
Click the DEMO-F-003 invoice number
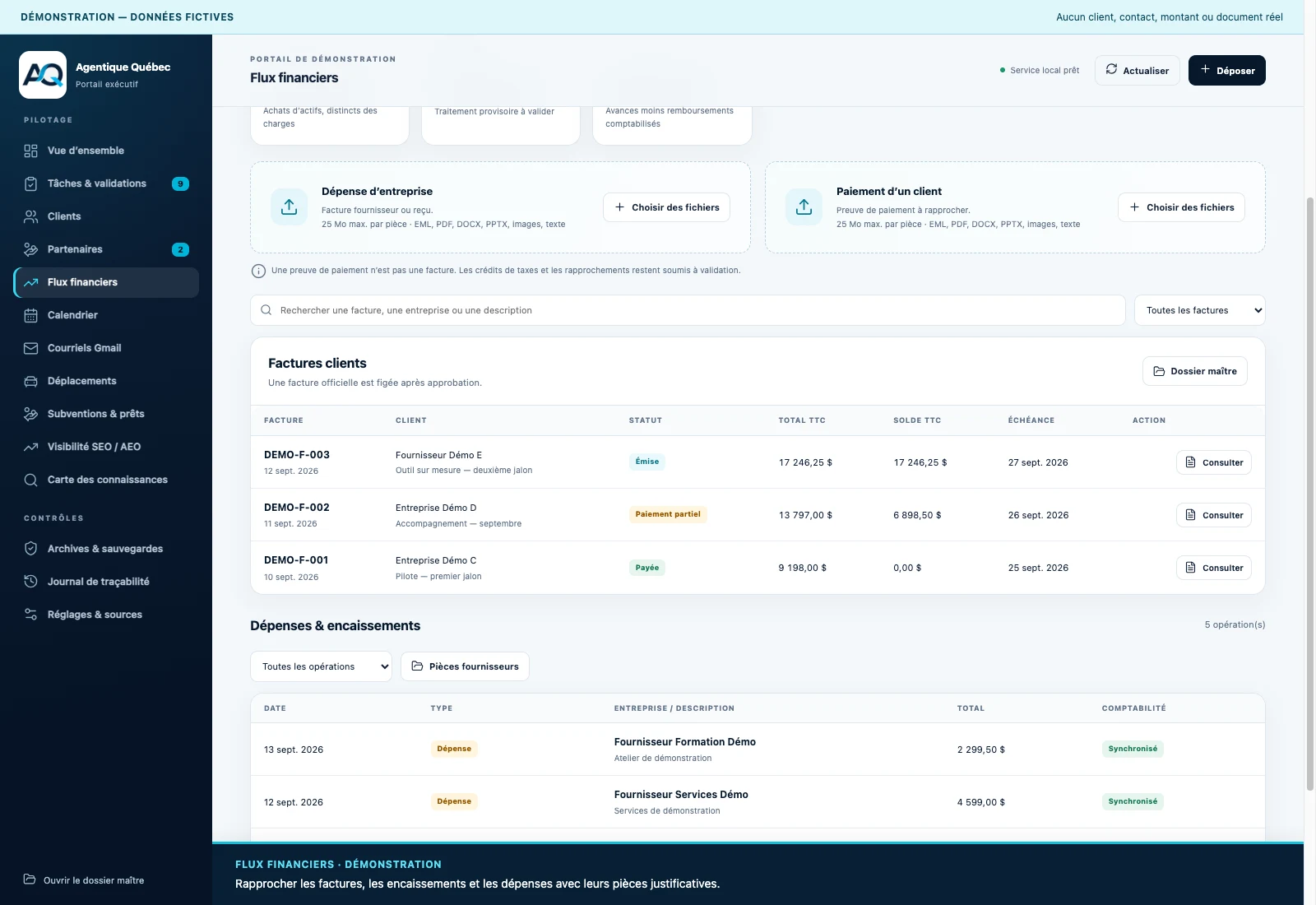point(297,454)
